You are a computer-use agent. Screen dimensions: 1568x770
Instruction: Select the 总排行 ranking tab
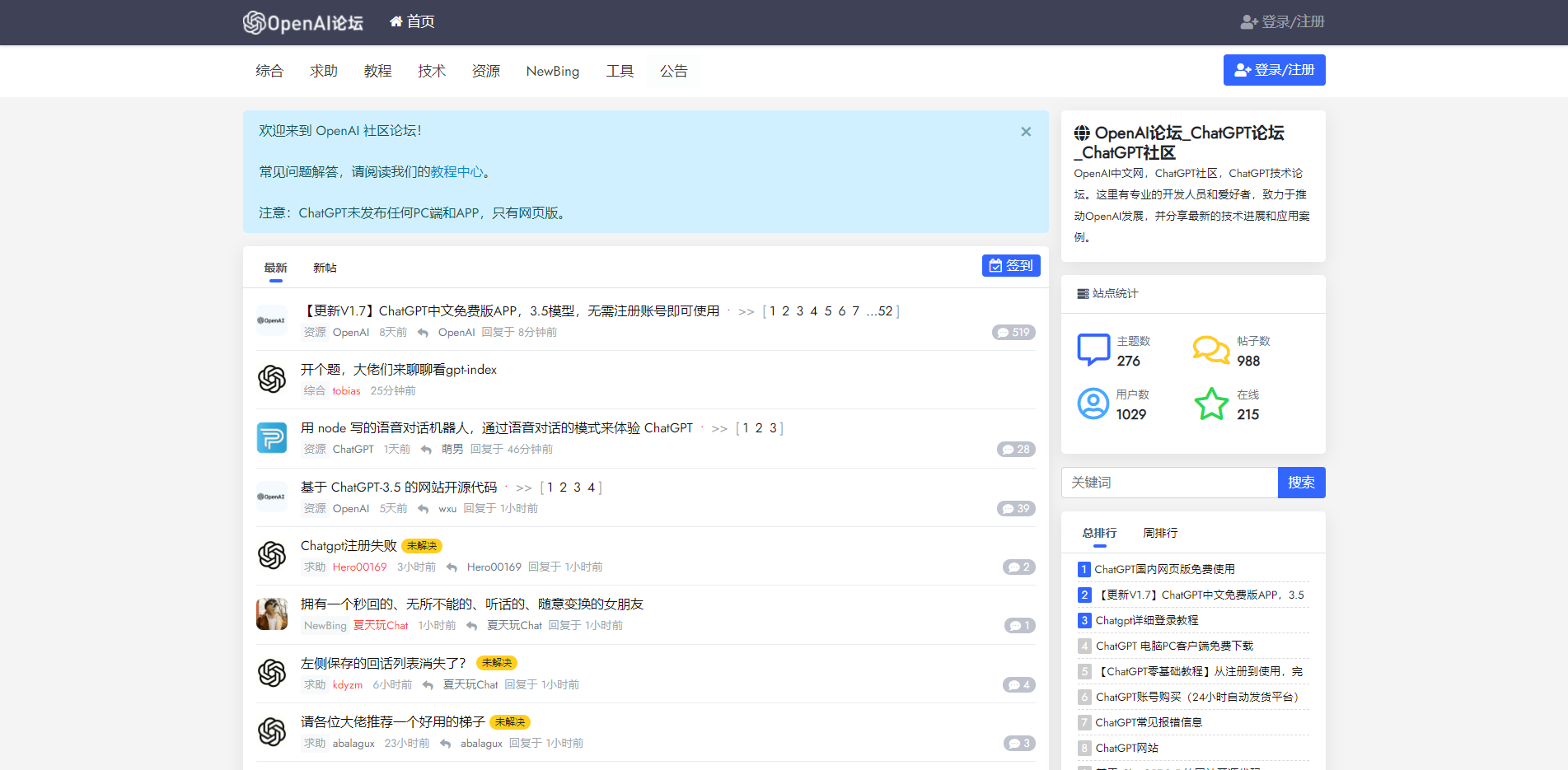click(1099, 534)
